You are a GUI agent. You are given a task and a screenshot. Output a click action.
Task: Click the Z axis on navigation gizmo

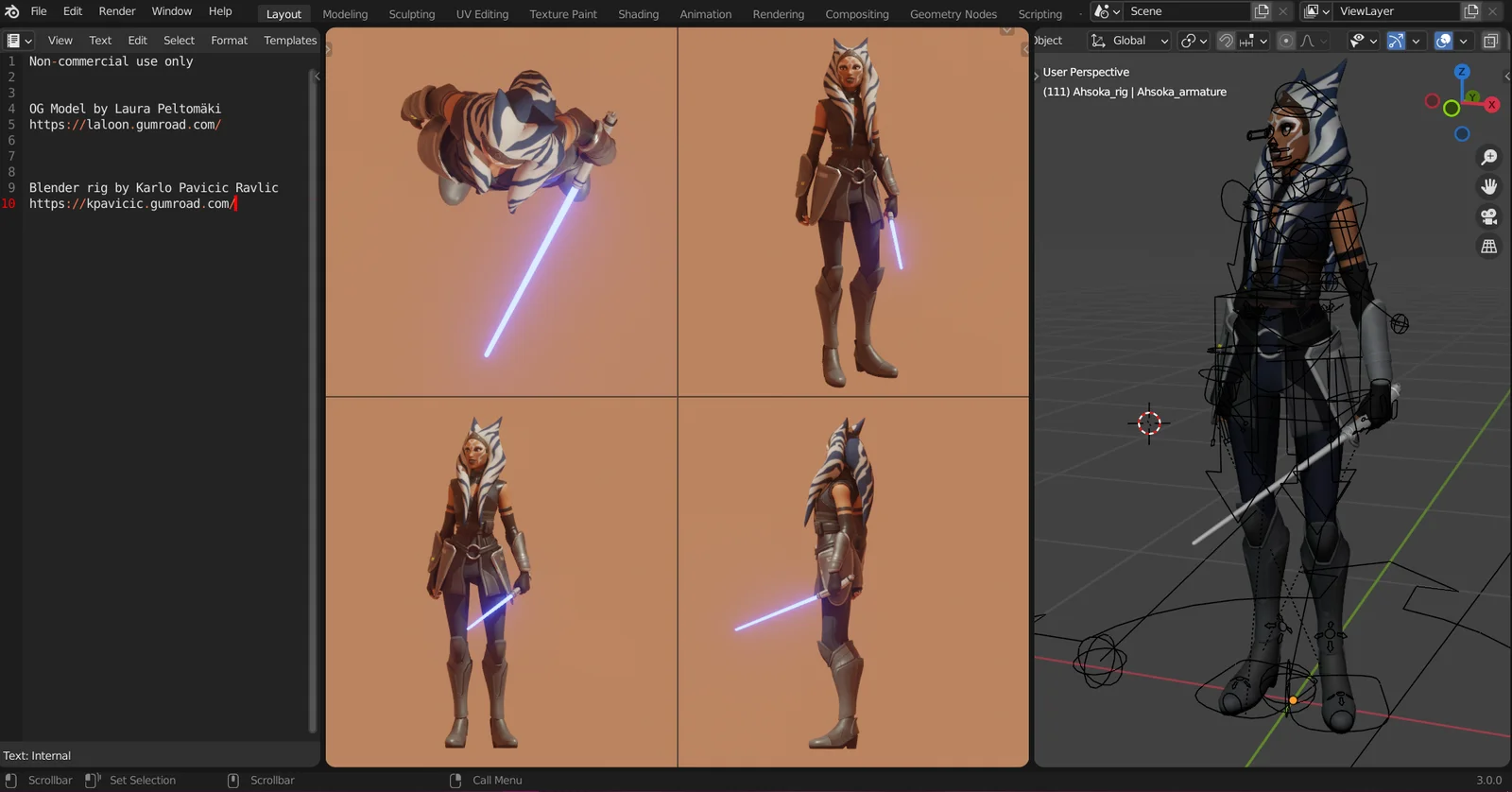click(1462, 72)
